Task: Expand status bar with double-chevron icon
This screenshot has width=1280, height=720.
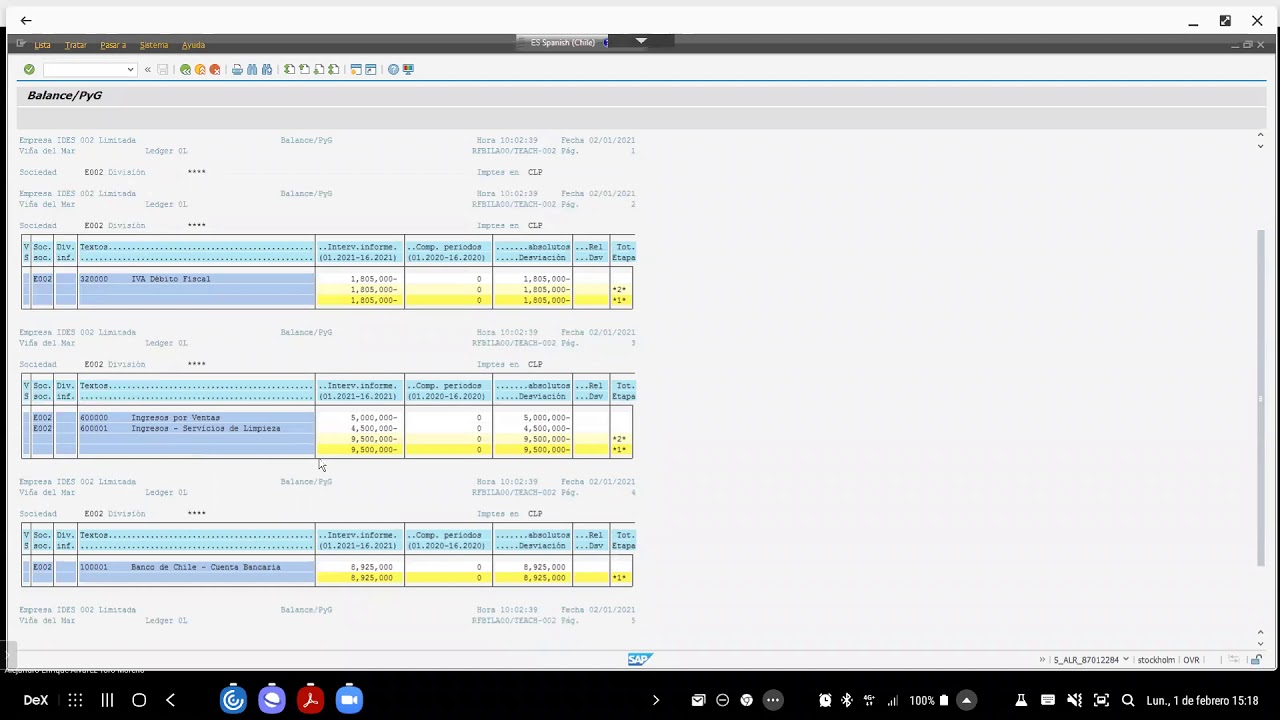Action: 1042,660
